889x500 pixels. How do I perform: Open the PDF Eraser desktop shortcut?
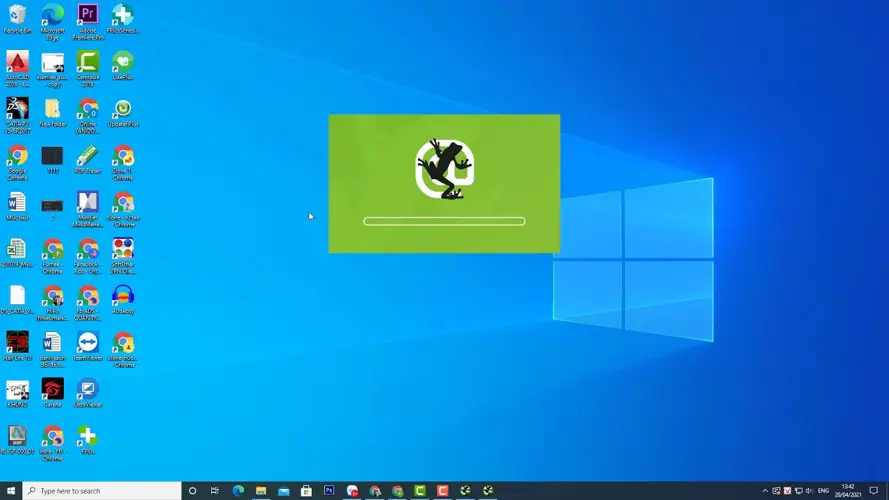[x=88, y=159]
